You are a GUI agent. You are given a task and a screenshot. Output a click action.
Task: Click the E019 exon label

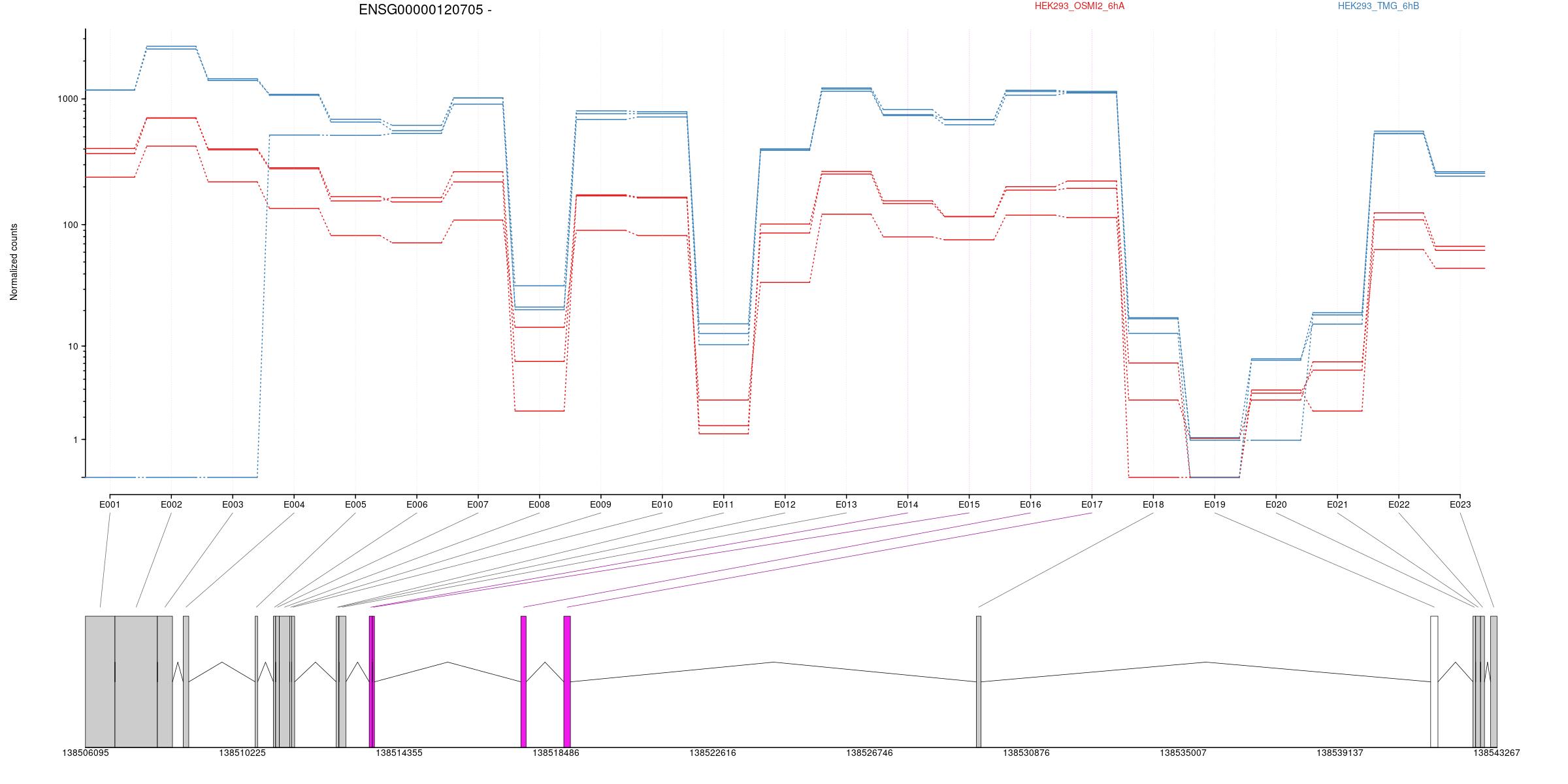[x=1215, y=504]
